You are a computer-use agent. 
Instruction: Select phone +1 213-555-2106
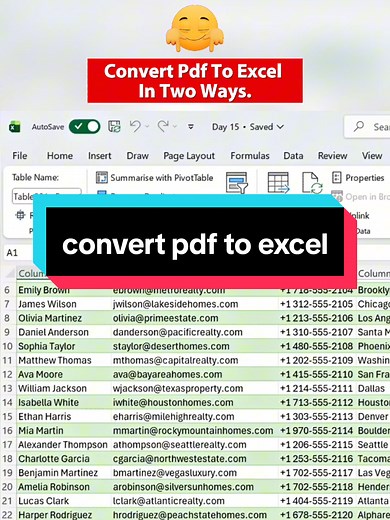click(x=316, y=318)
